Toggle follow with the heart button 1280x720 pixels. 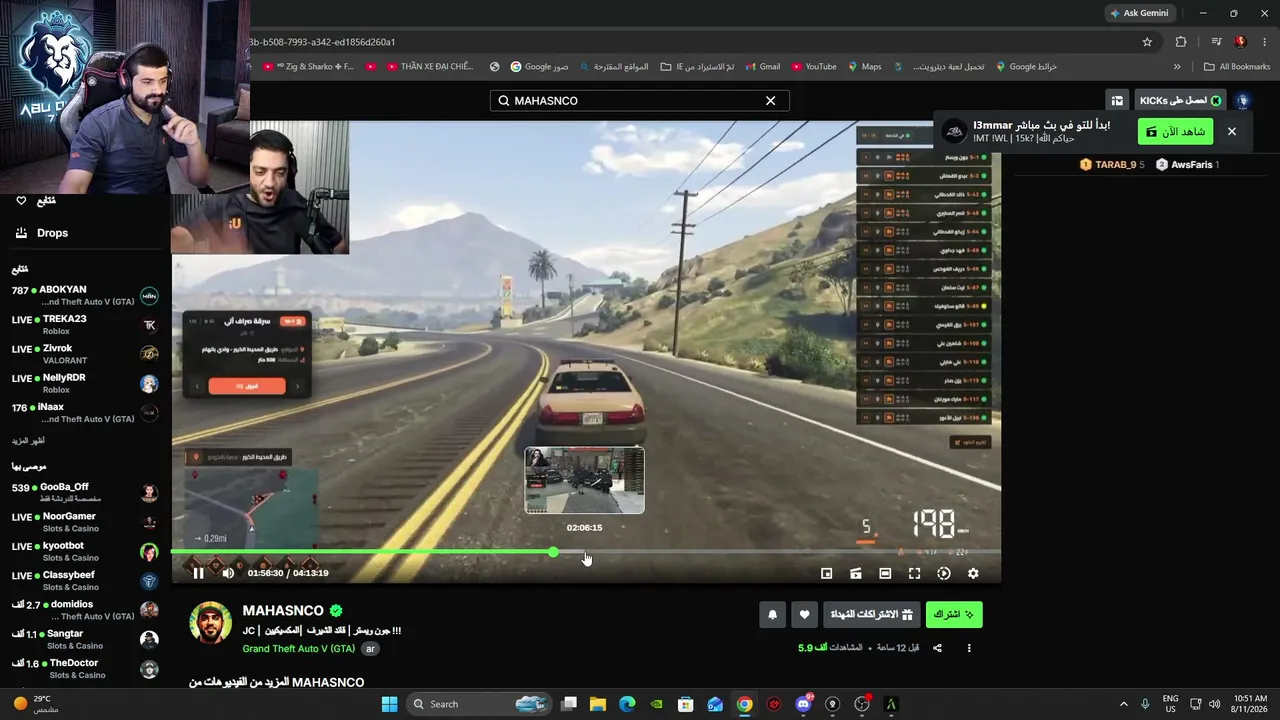[x=804, y=614]
